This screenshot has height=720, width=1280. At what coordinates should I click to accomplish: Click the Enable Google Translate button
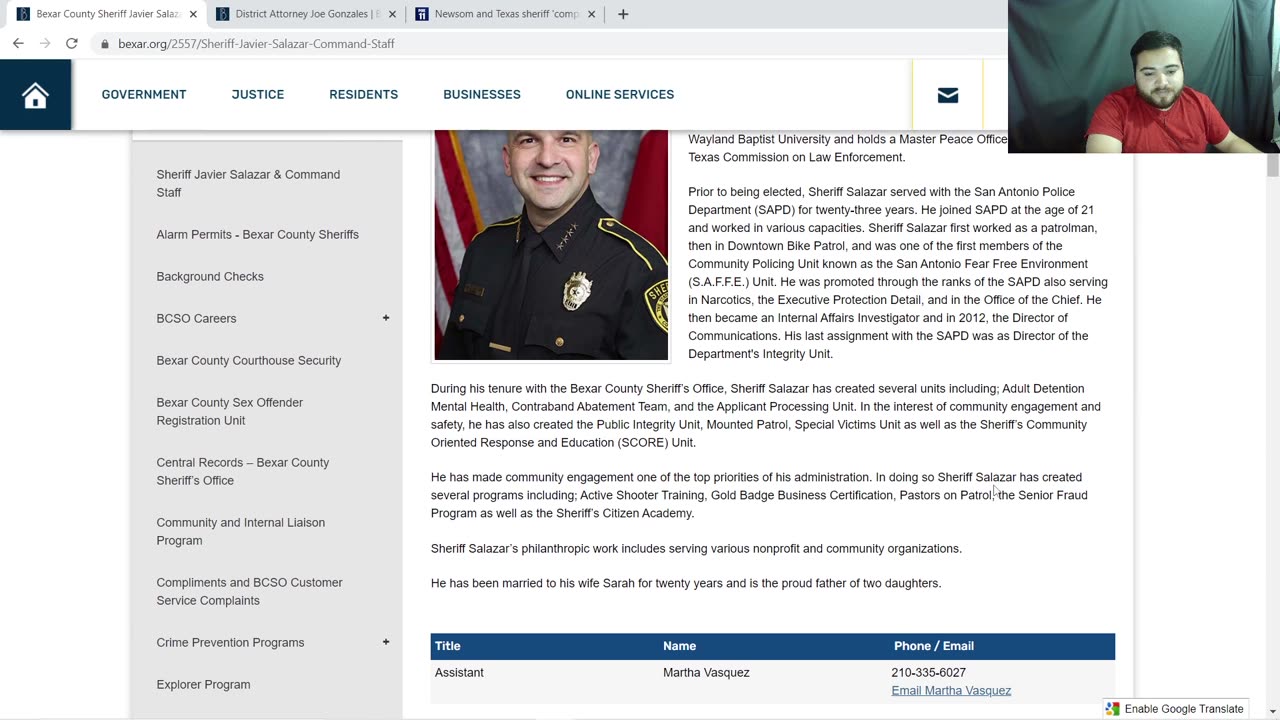(x=1176, y=709)
